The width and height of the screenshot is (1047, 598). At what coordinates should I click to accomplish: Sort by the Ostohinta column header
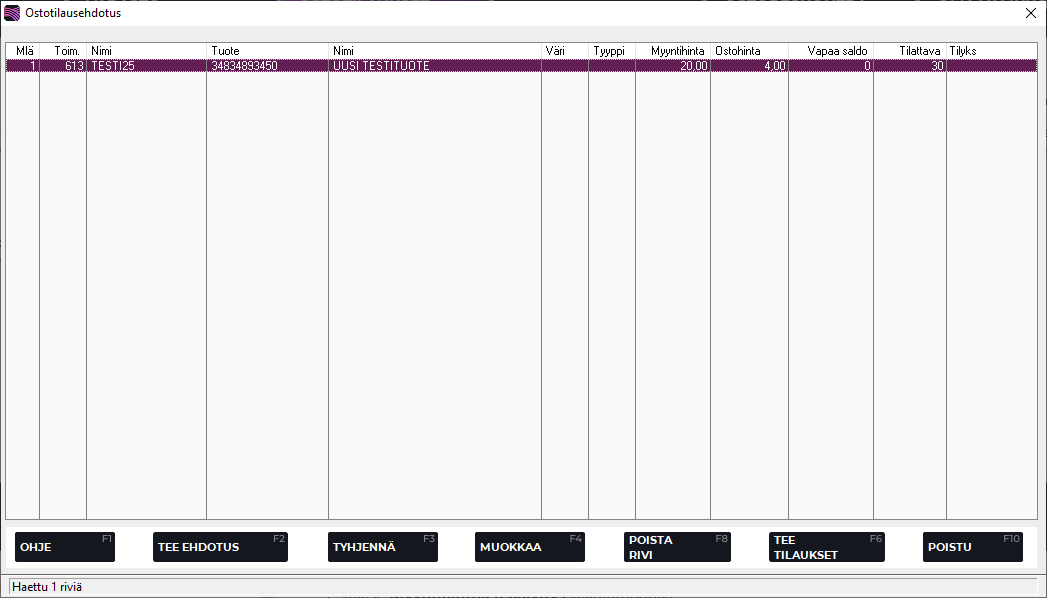749,51
